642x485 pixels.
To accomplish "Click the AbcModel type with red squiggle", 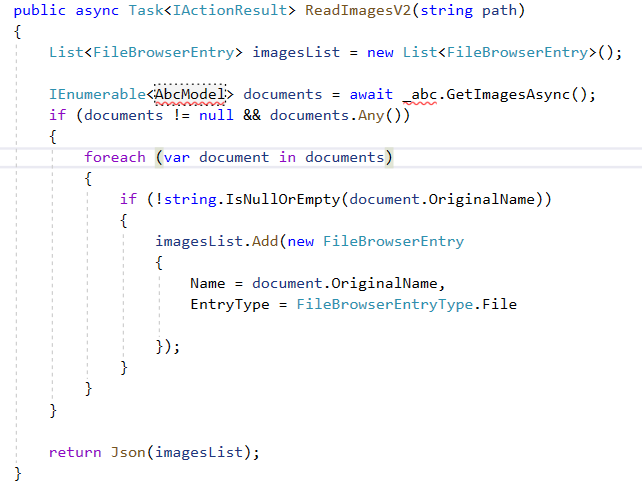I will point(190,95).
